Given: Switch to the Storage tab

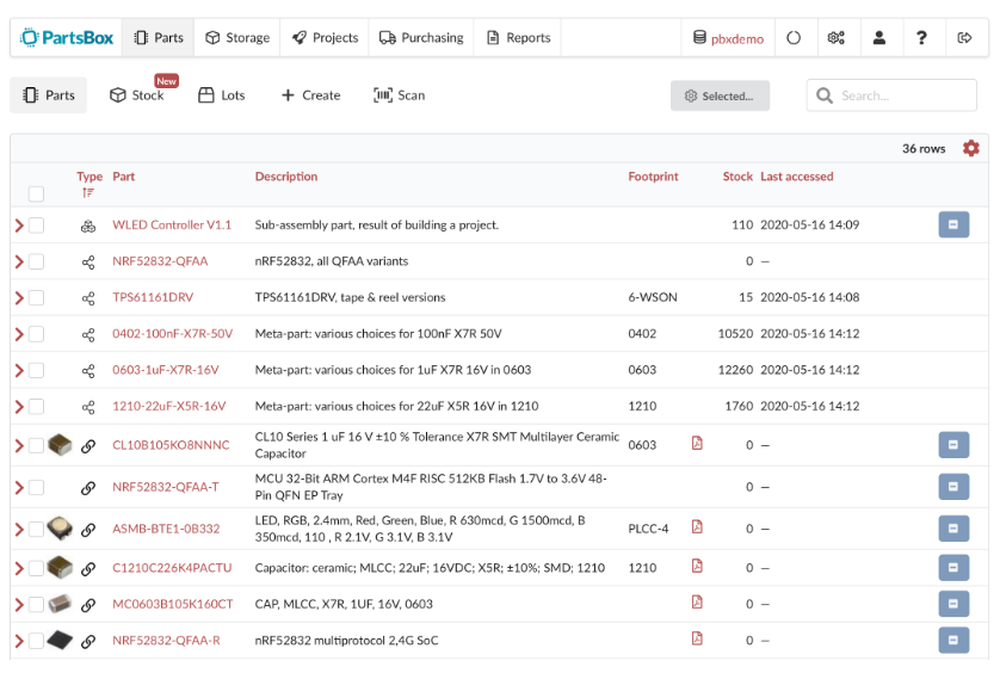Looking at the screenshot, I should [237, 37].
